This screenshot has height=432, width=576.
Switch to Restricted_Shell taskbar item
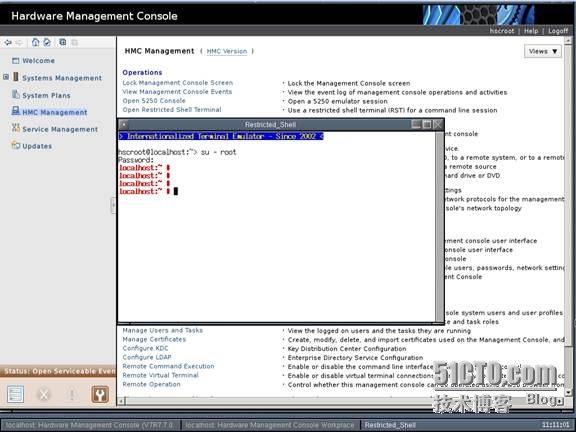[390, 425]
